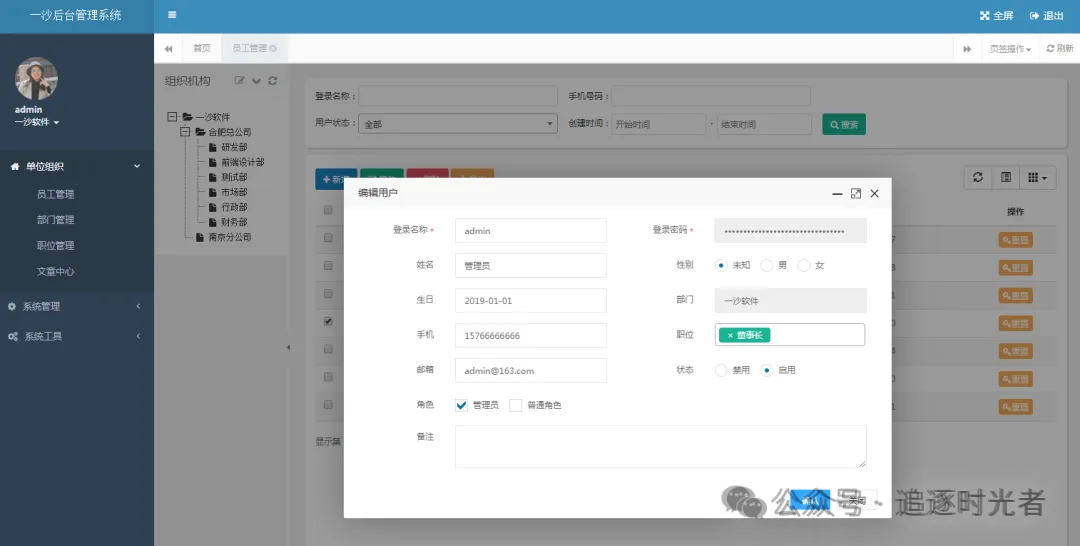Click the 手机 field showing 15766666666
Image resolution: width=1080 pixels, height=546 pixels.
click(x=530, y=335)
